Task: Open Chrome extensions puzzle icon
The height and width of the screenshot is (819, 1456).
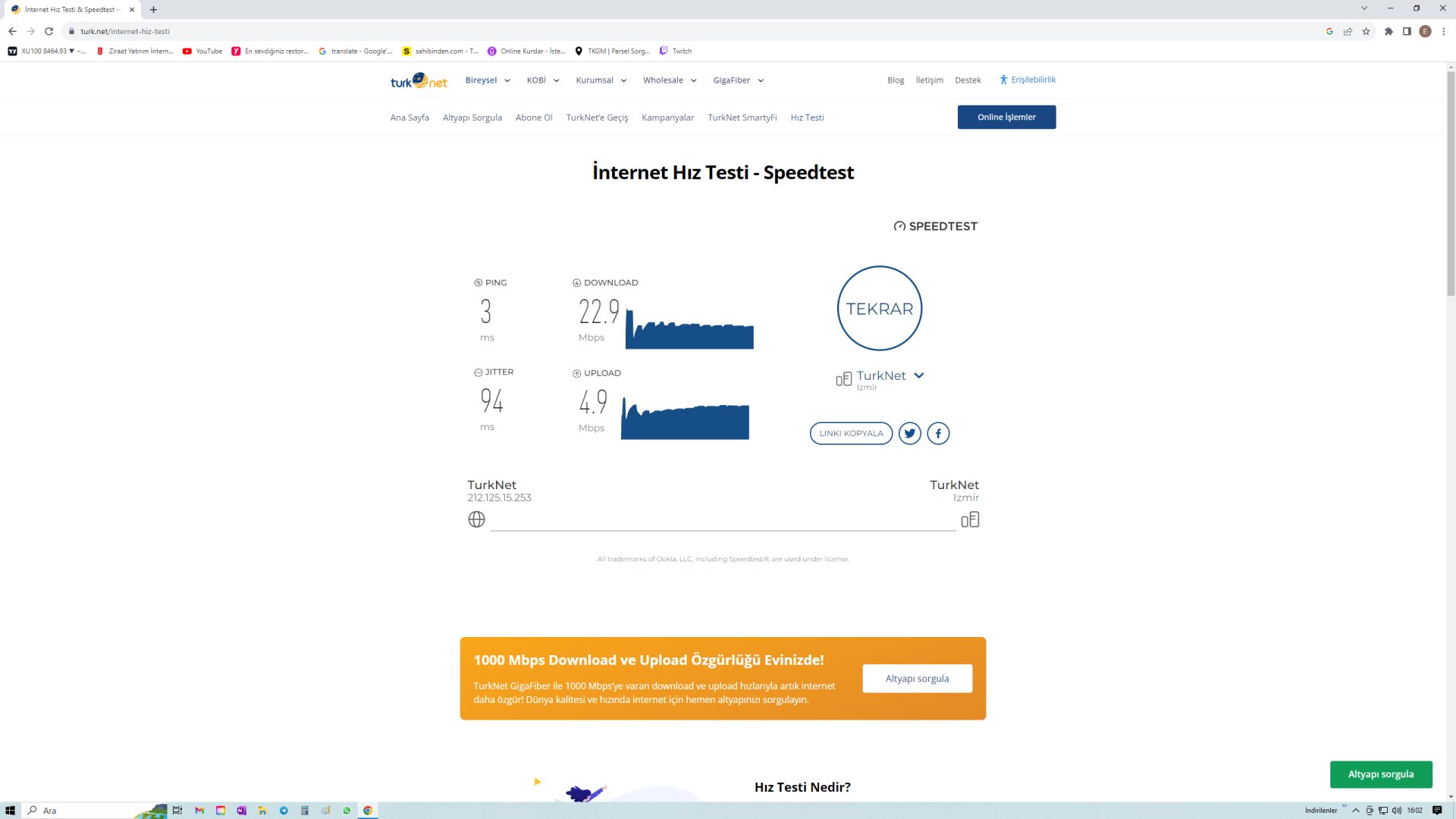Action: (x=1388, y=31)
